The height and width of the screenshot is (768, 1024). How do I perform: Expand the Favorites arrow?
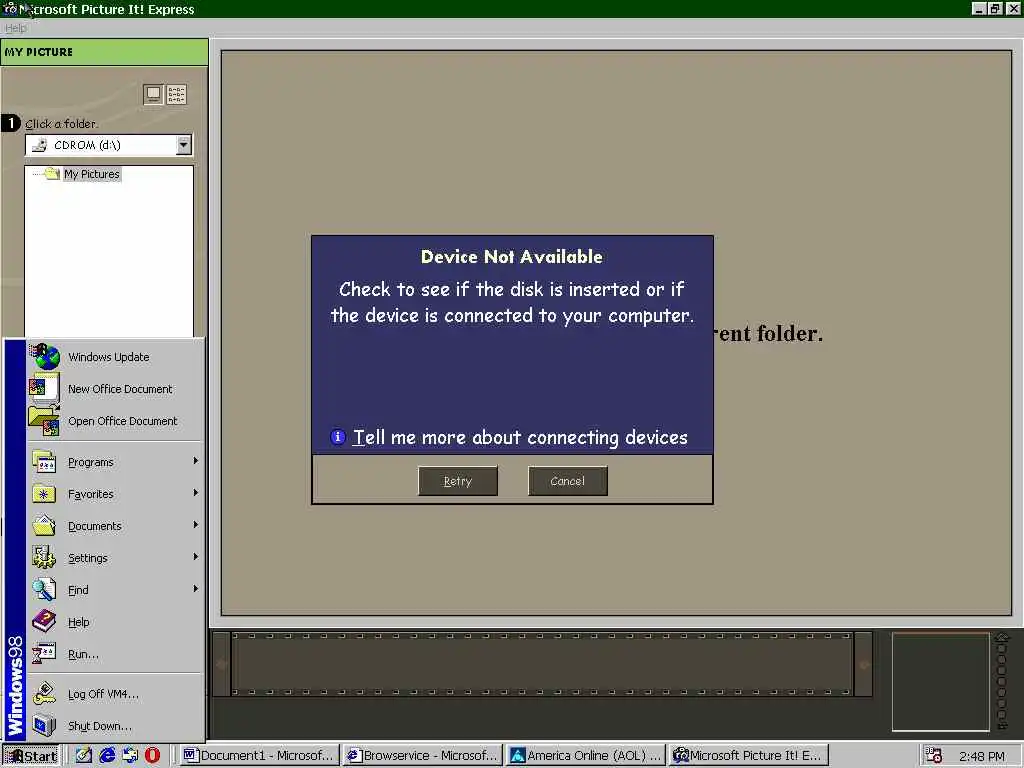coord(195,493)
